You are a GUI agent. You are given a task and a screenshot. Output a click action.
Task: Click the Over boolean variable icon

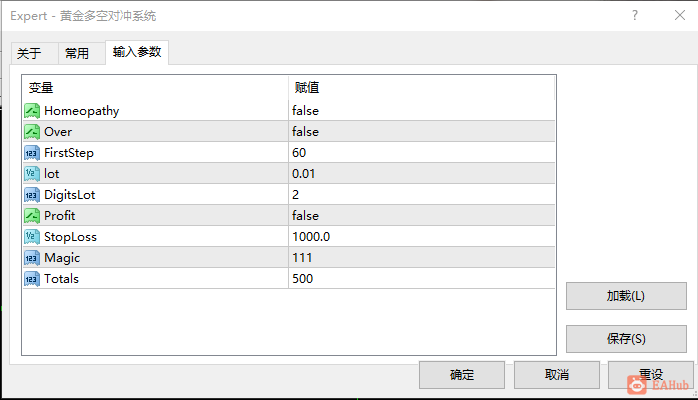click(32, 132)
